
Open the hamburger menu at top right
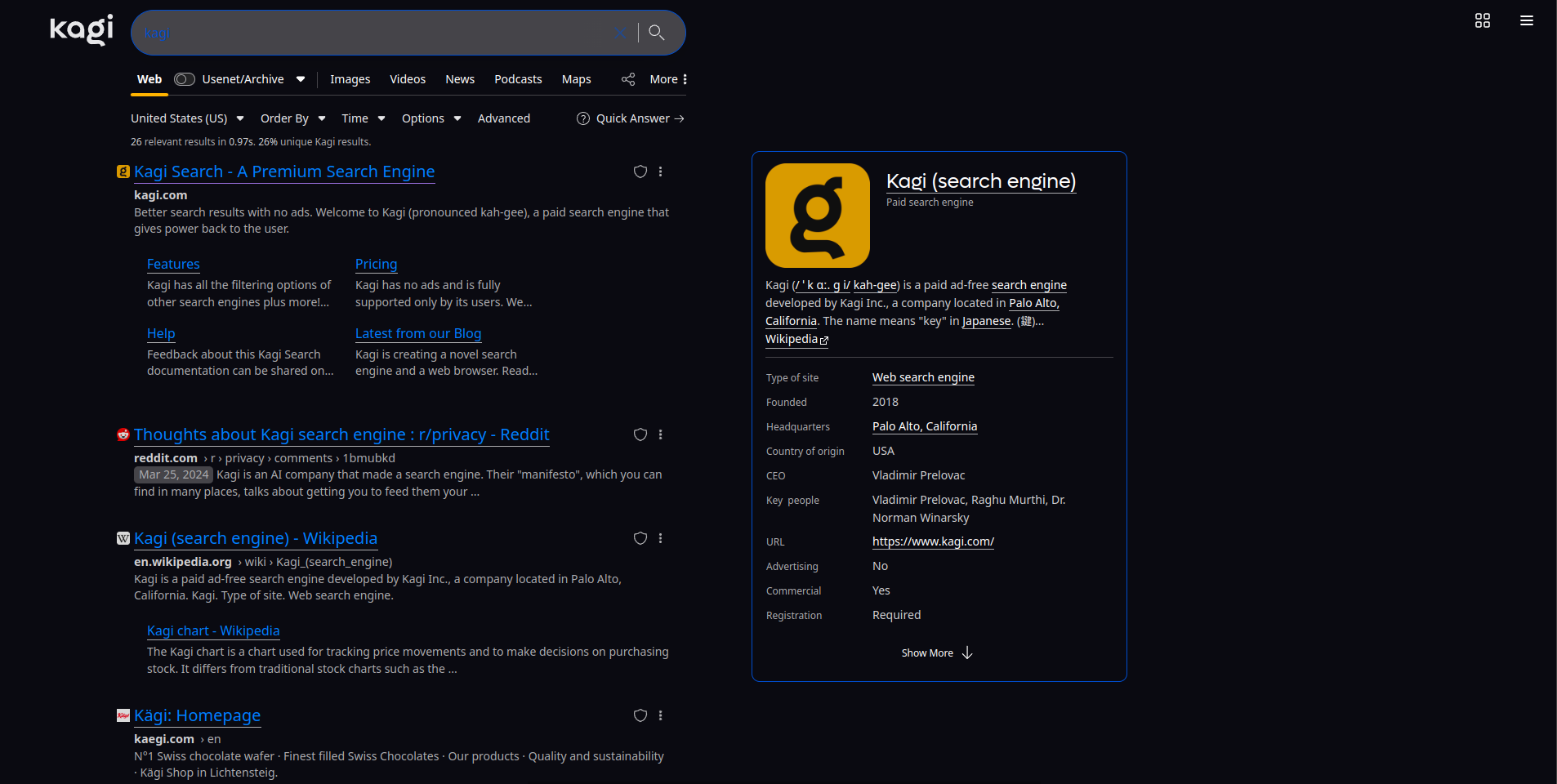point(1526,20)
